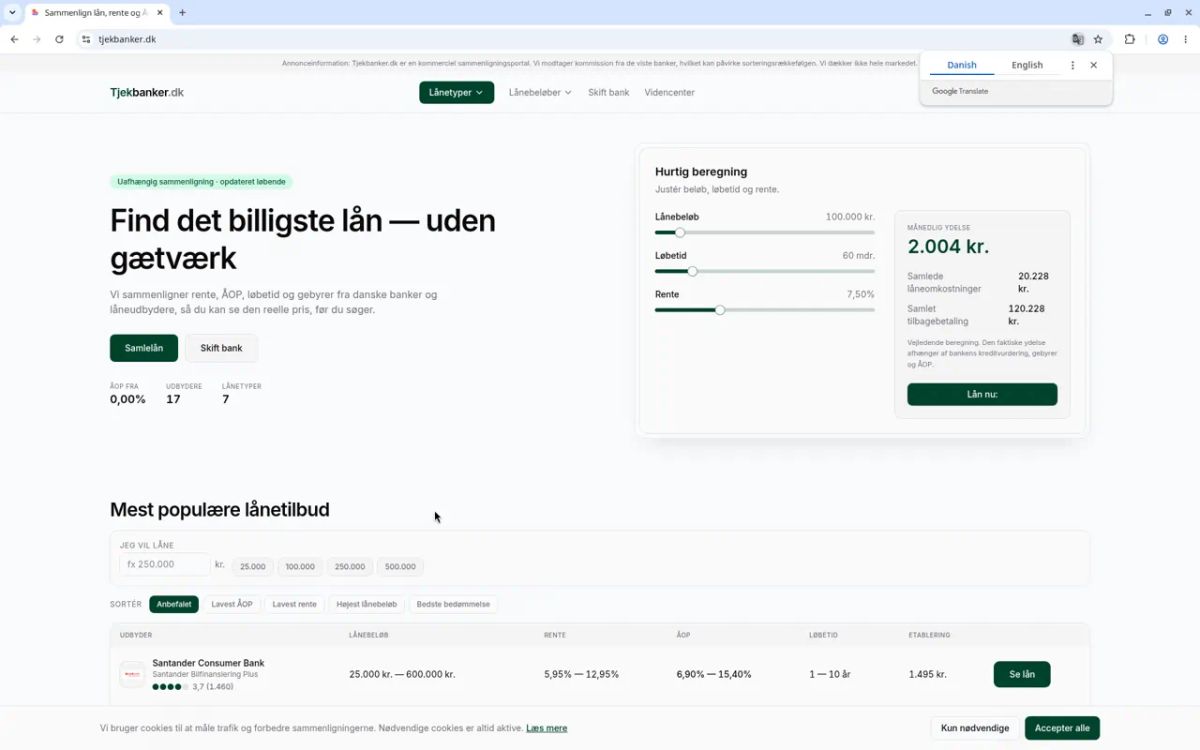1200x750 pixels.
Task: Click the browser back arrow
Action: (14, 39)
